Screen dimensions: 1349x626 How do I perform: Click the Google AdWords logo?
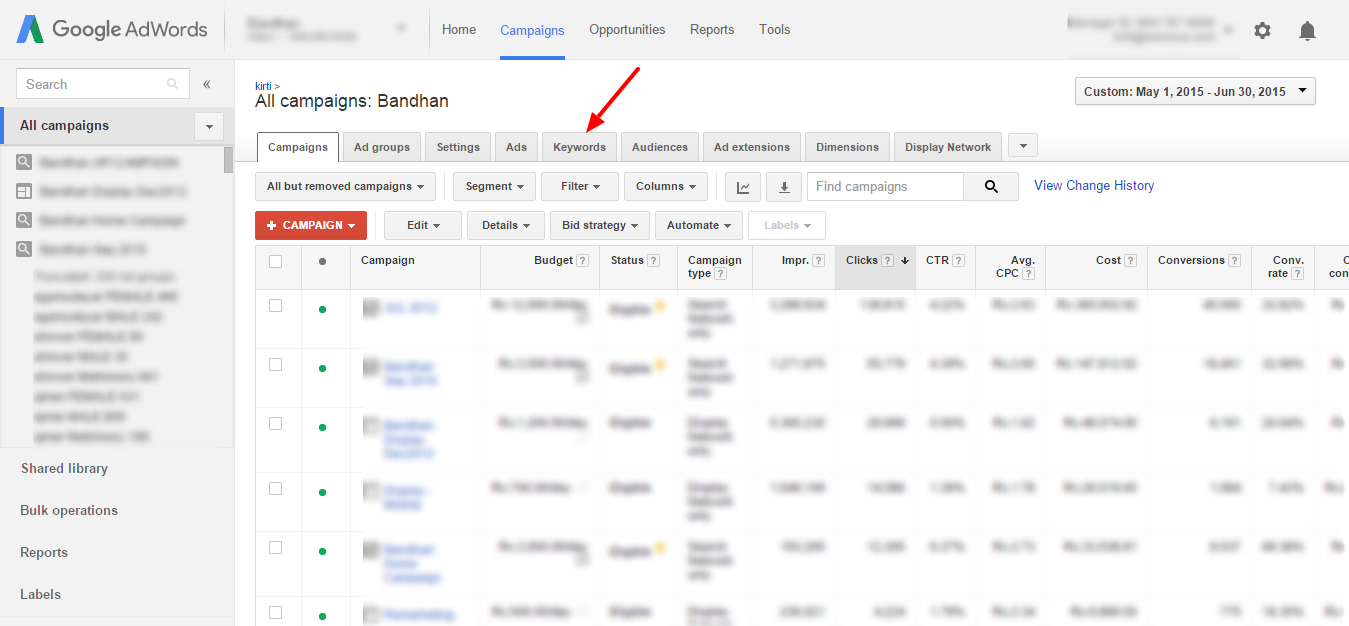(x=112, y=29)
